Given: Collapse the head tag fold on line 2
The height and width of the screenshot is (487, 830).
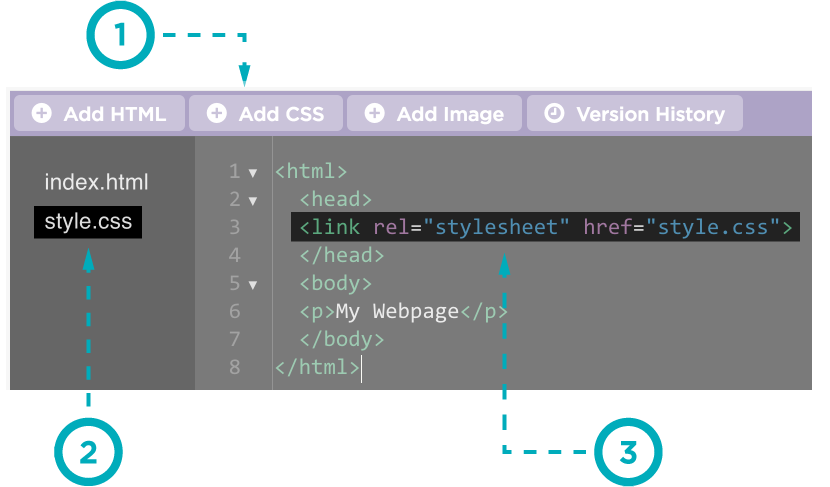Looking at the screenshot, I should (252, 200).
